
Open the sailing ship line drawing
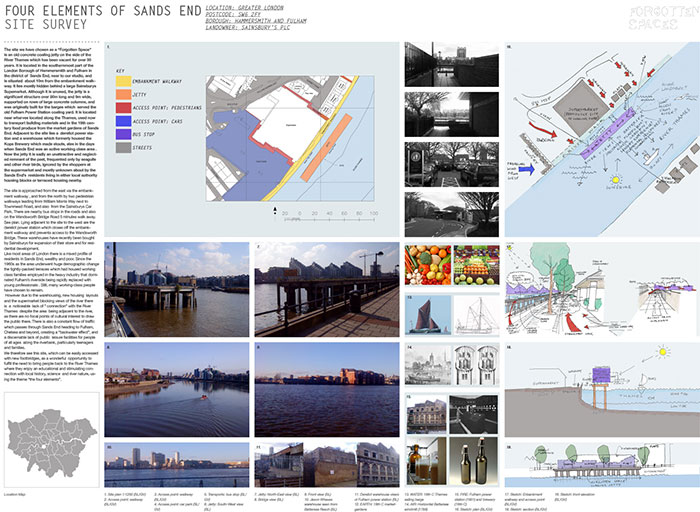(x=476, y=315)
